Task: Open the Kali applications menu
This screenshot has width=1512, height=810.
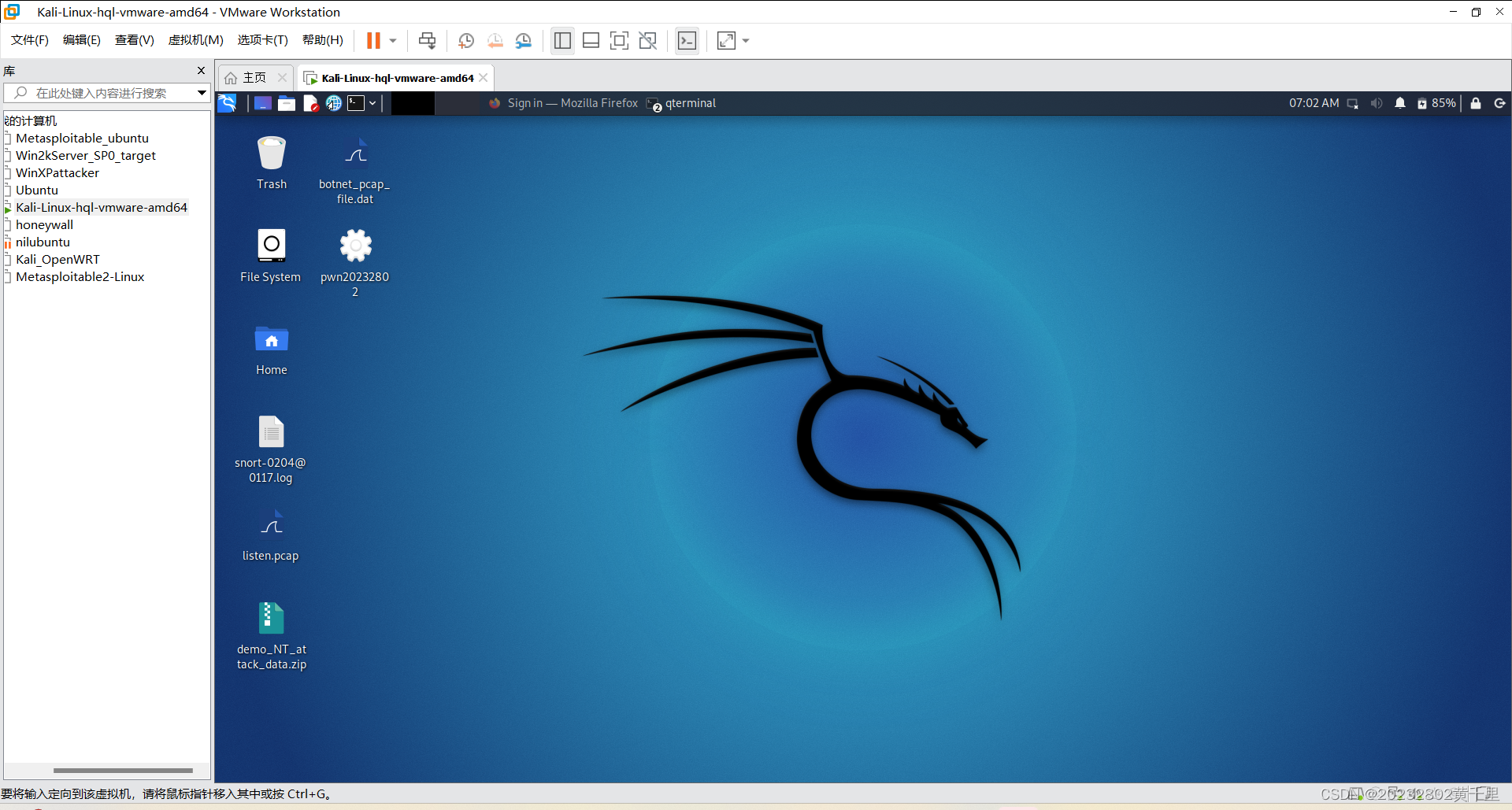Action: pyautogui.click(x=227, y=103)
